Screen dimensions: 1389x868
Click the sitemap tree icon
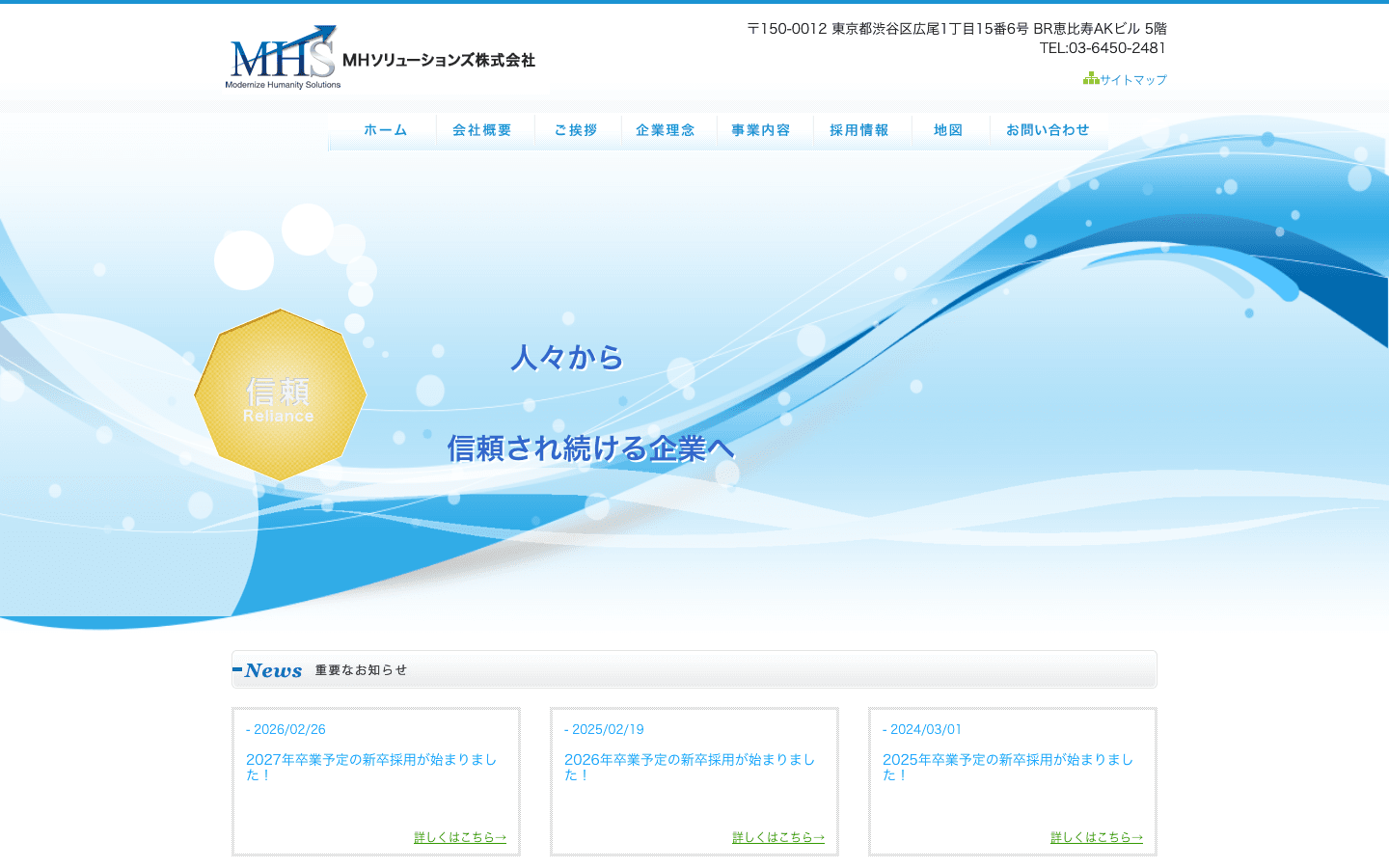tap(1091, 78)
